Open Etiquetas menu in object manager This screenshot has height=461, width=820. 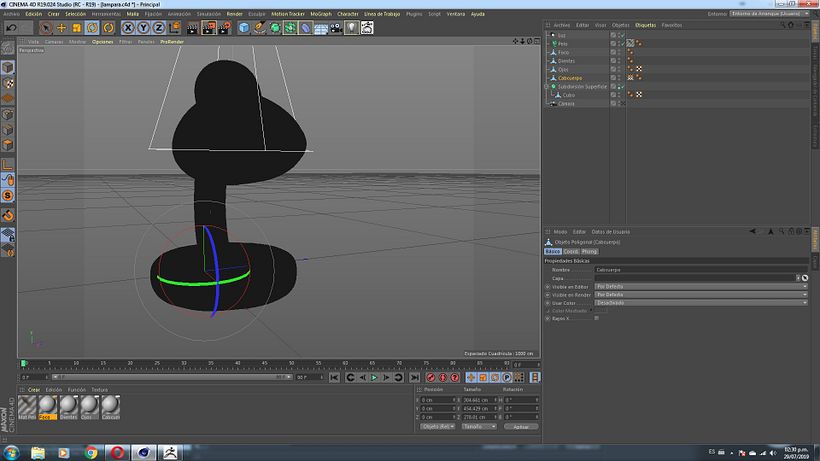pyautogui.click(x=645, y=25)
